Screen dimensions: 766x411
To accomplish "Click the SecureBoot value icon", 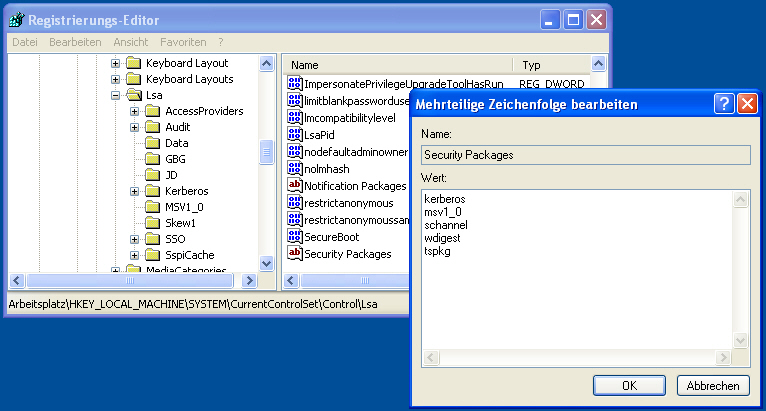I will (295, 237).
